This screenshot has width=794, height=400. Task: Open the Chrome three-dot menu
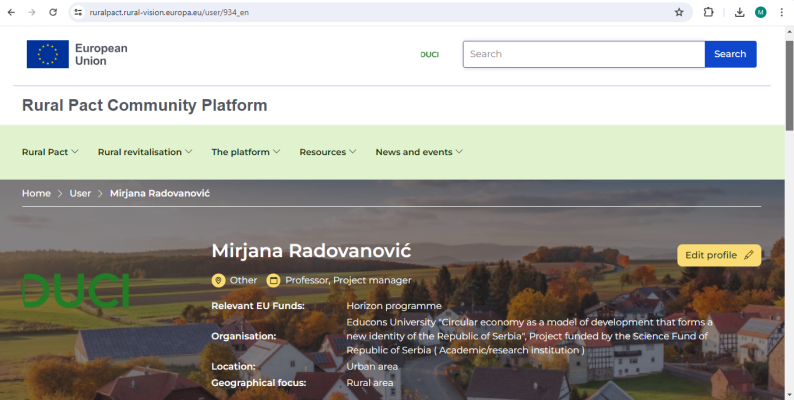[x=781, y=12]
